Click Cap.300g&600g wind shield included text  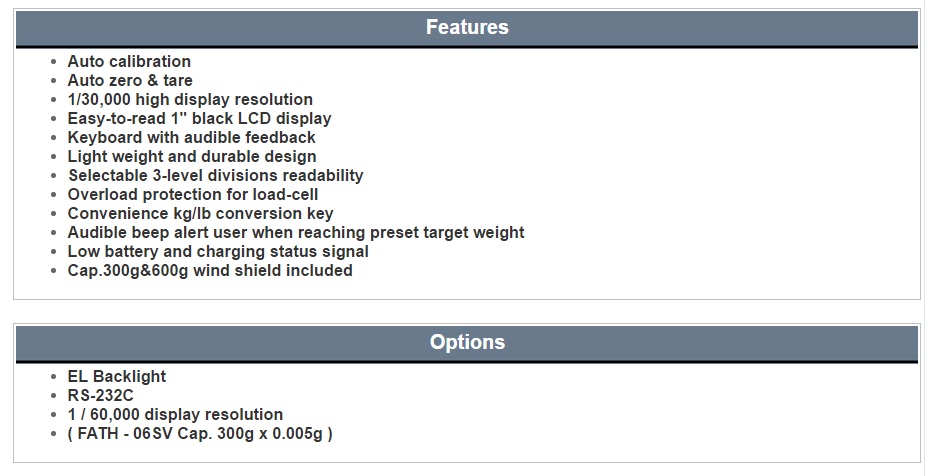pyautogui.click(x=210, y=271)
